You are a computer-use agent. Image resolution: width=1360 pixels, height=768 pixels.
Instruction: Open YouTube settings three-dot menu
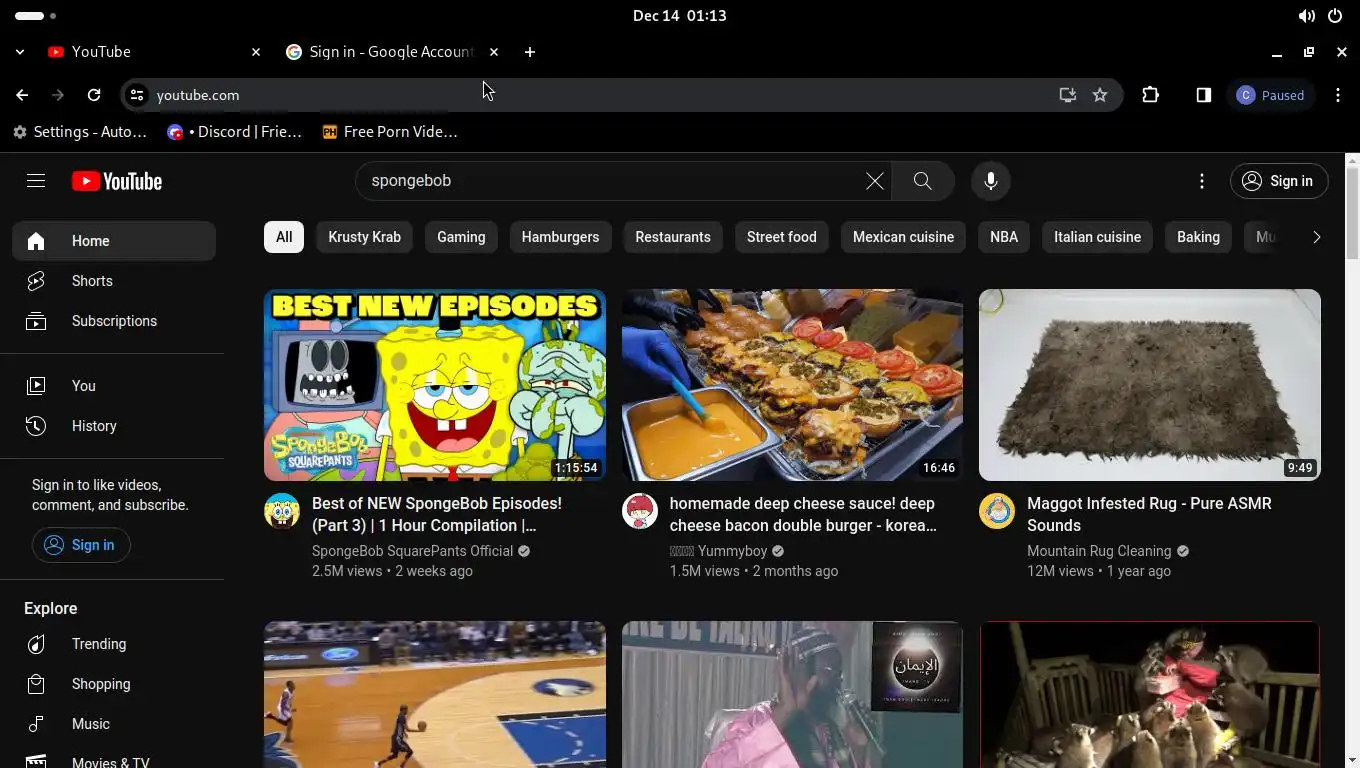point(1202,181)
